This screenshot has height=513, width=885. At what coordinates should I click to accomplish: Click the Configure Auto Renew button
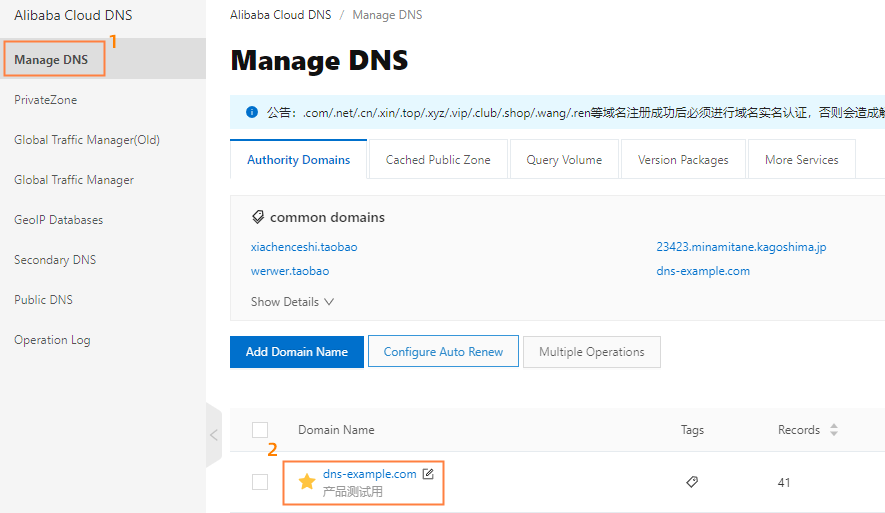tap(443, 352)
